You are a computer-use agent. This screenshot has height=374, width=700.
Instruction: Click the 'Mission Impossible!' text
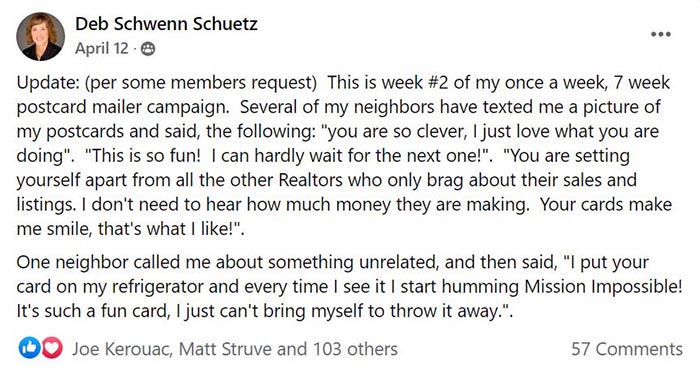coord(603,287)
